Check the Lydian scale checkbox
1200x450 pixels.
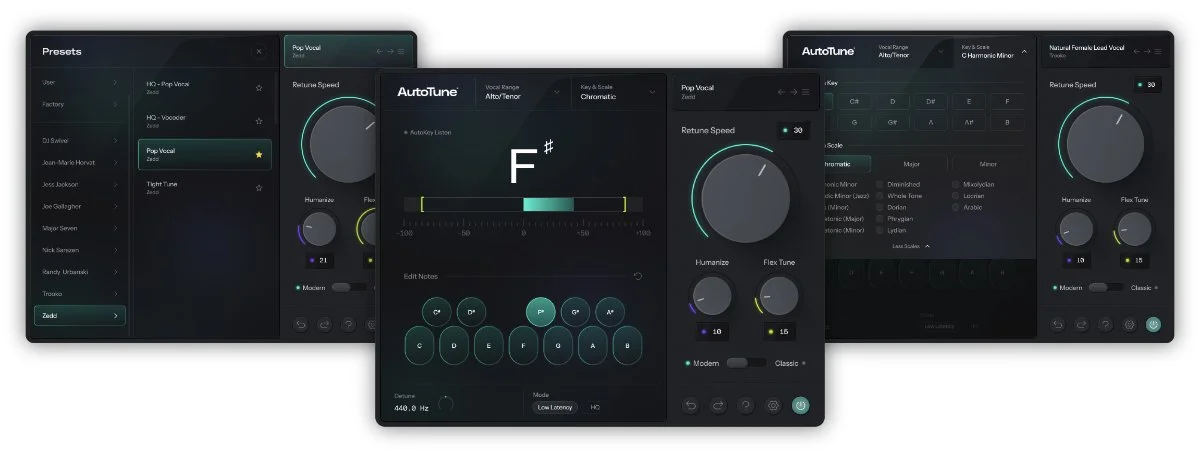880,230
